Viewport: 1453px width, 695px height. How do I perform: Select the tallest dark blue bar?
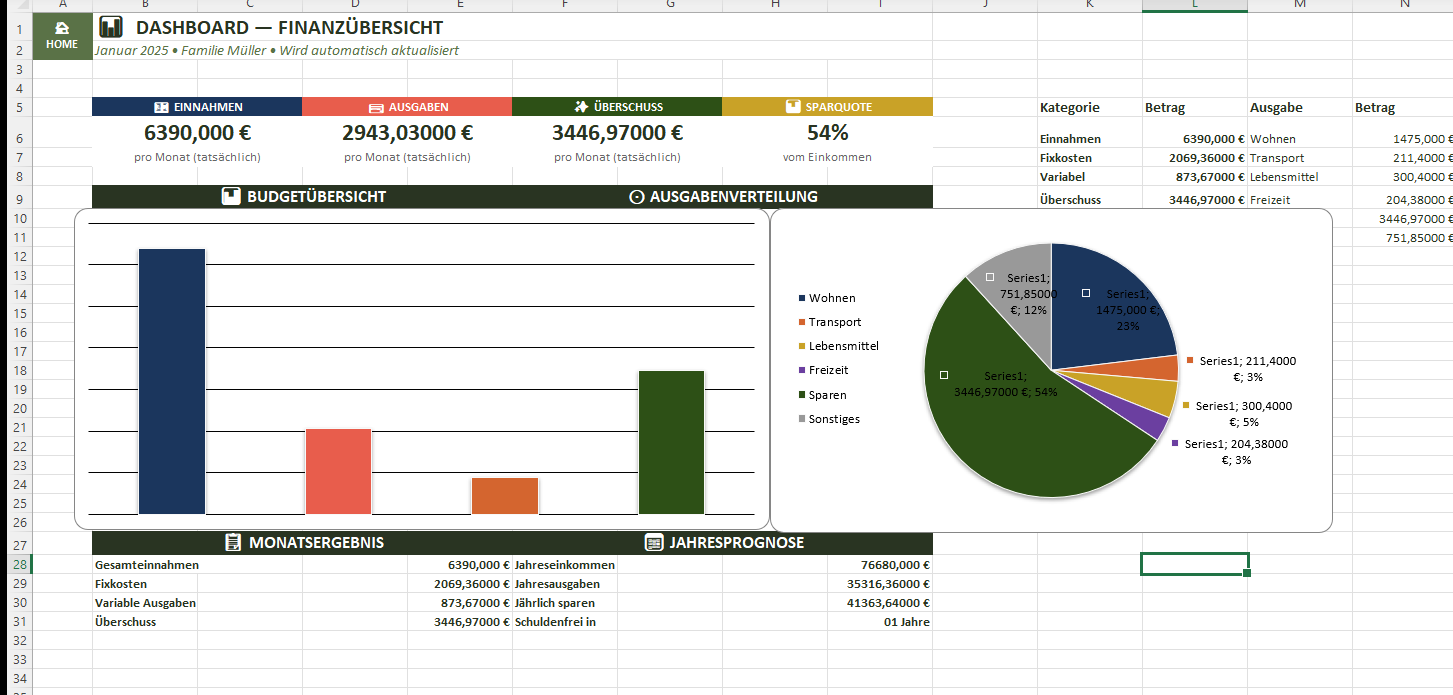172,380
